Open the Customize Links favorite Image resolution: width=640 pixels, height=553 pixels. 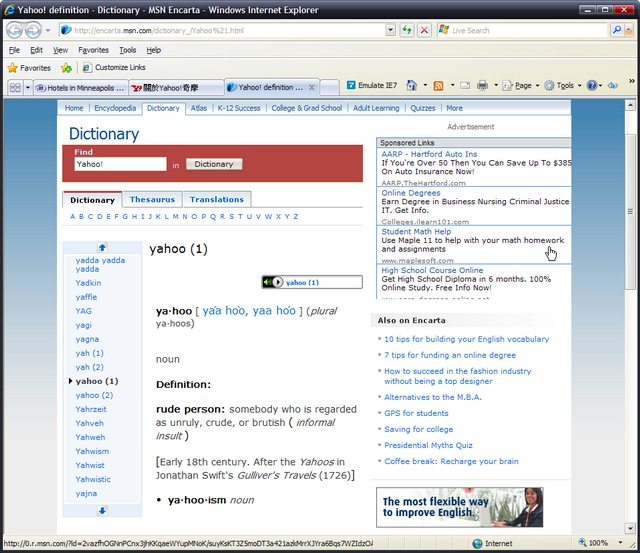coord(114,67)
